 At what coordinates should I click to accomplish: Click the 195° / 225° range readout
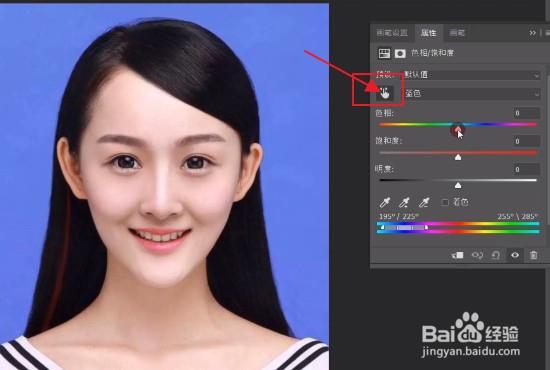pyautogui.click(x=399, y=216)
